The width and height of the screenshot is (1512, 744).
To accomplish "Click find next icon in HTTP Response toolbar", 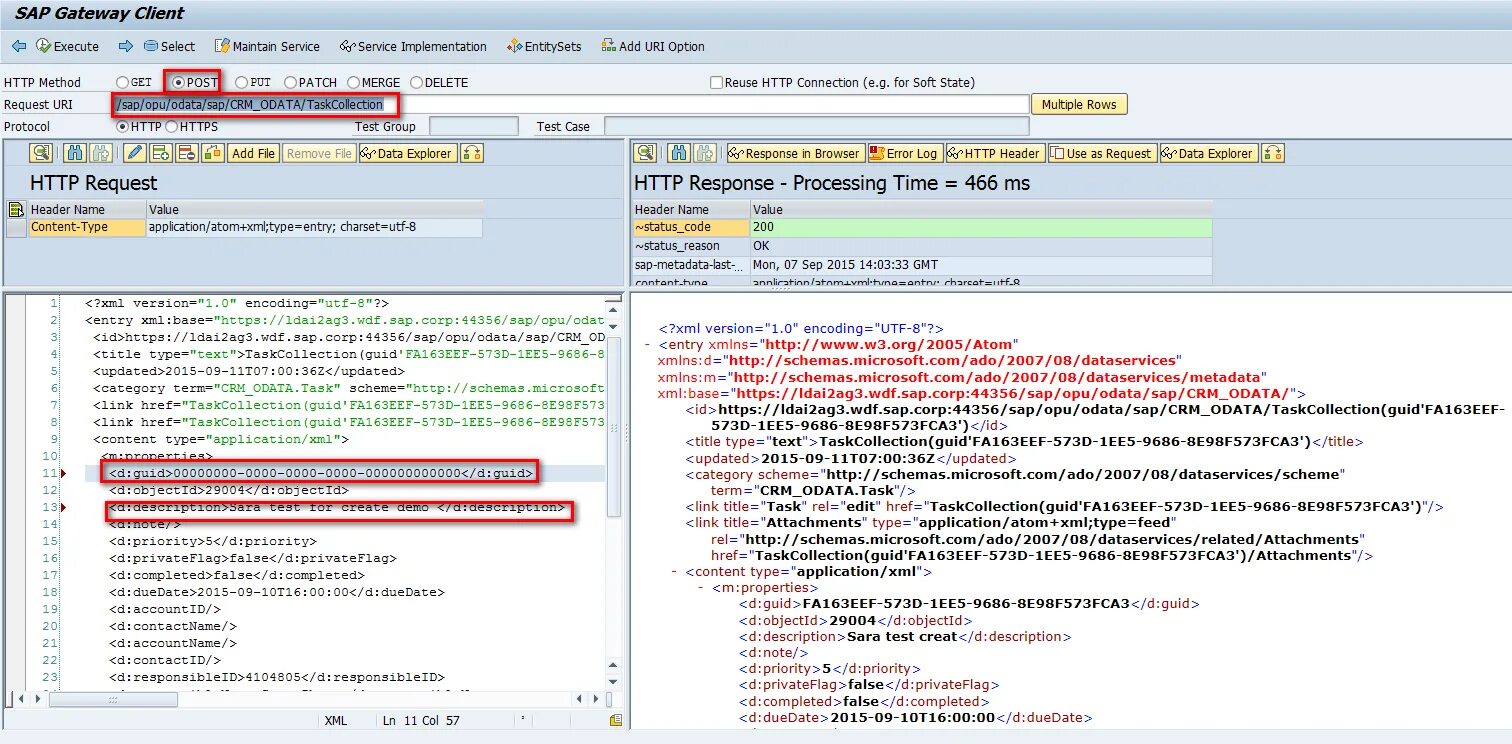I will tap(704, 153).
